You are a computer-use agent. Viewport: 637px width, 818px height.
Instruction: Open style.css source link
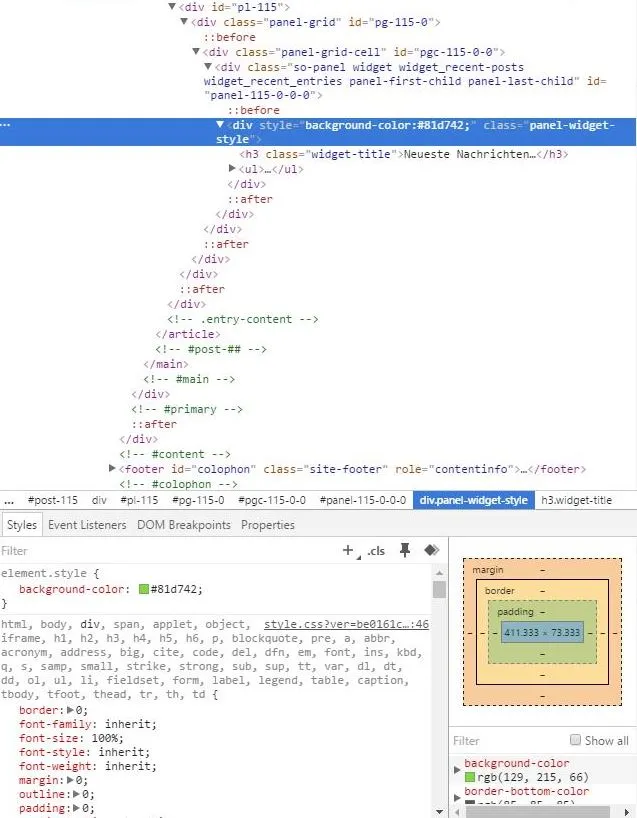(346, 624)
